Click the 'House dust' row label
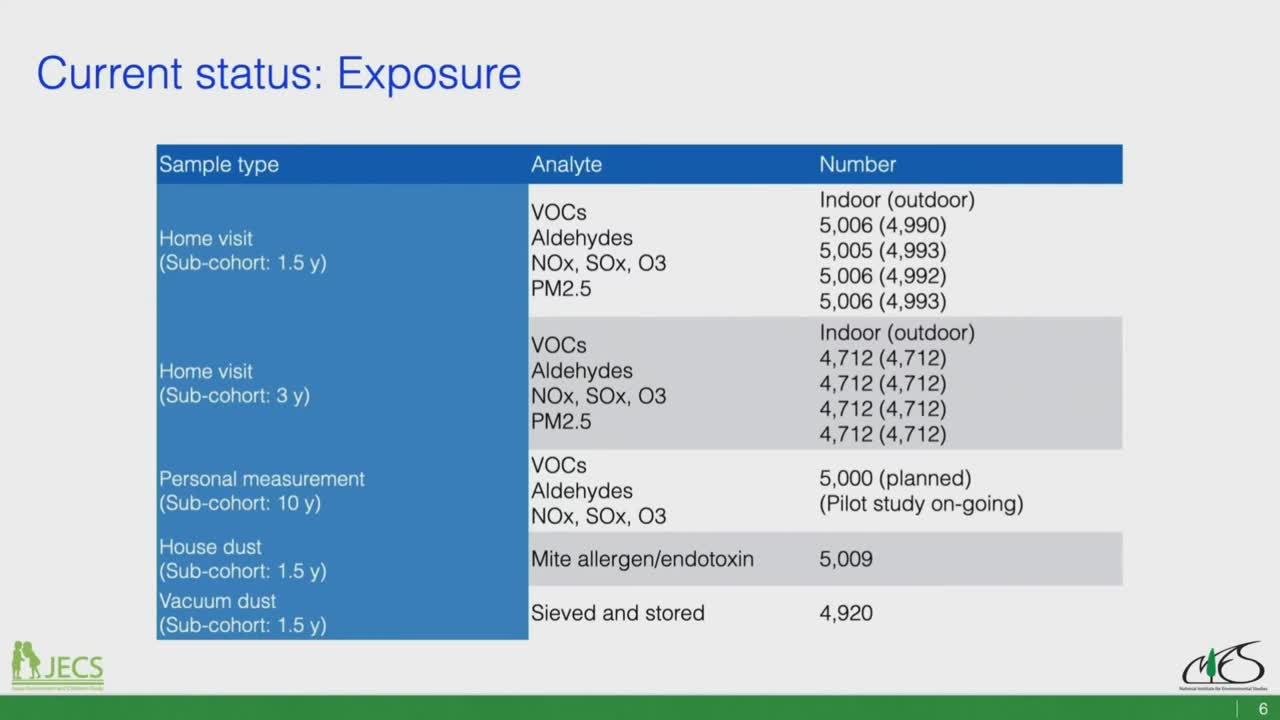Screen dimensions: 1280x720 tap(210, 547)
